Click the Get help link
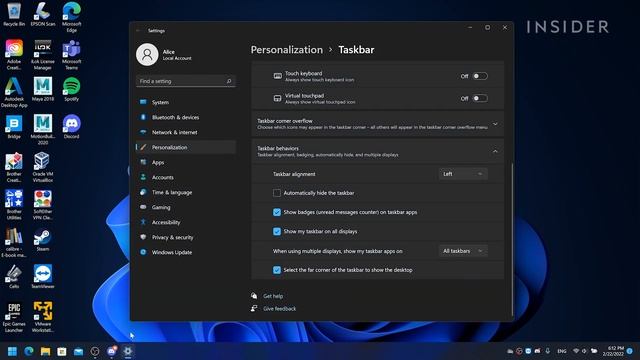The height and width of the screenshot is (360, 640). coord(273,296)
